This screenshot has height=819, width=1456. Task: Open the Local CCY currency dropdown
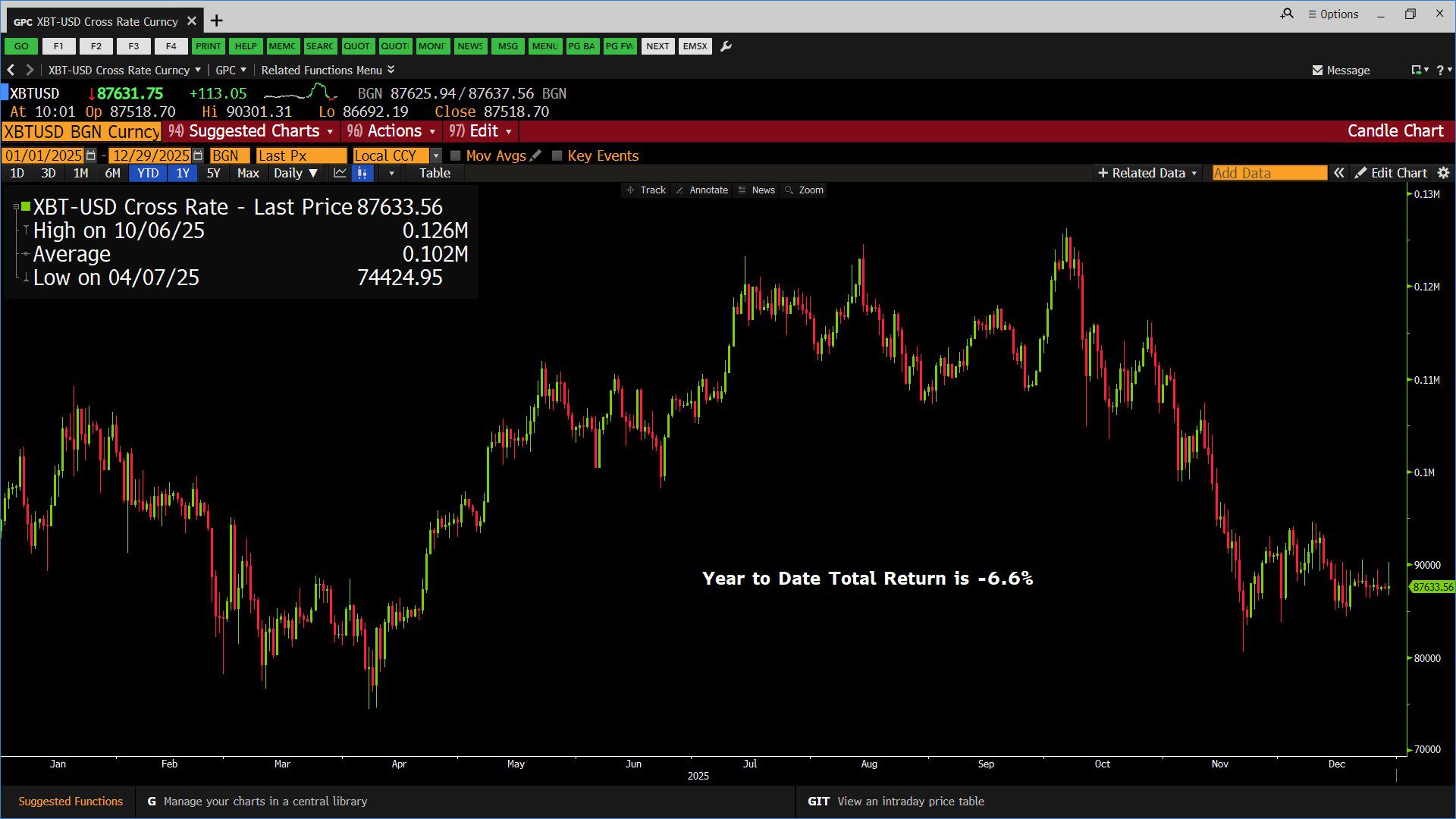click(x=436, y=155)
